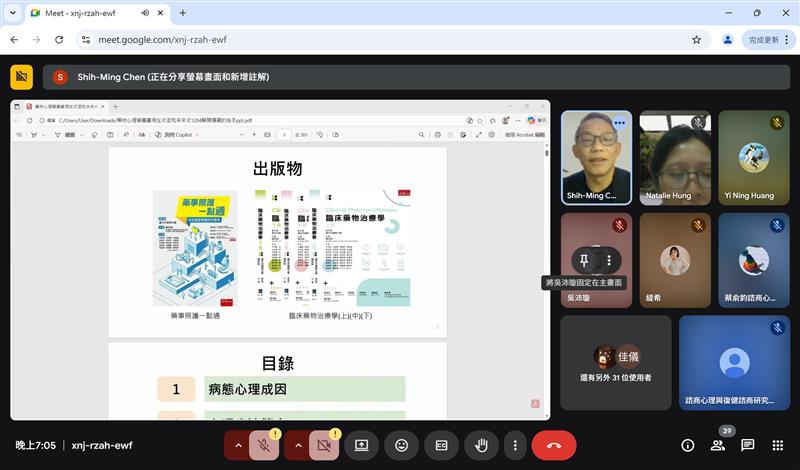Toggle the microphone mute button
The image size is (800, 470).
tap(265, 445)
